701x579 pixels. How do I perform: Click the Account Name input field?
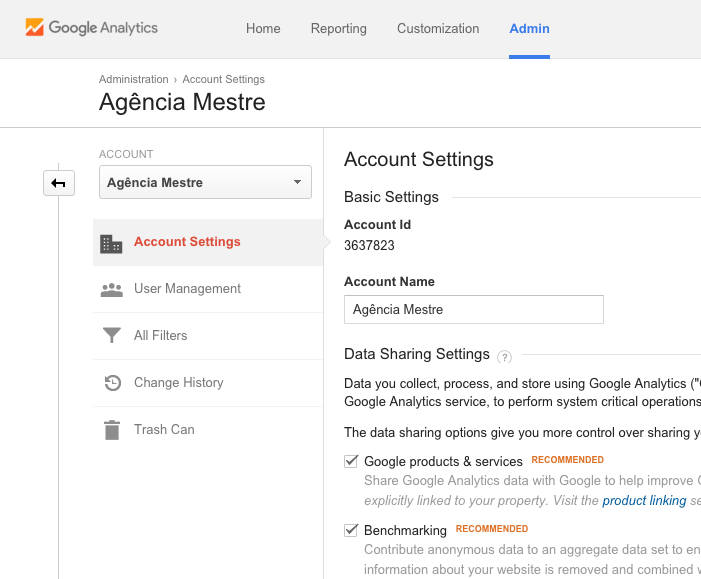pos(473,310)
